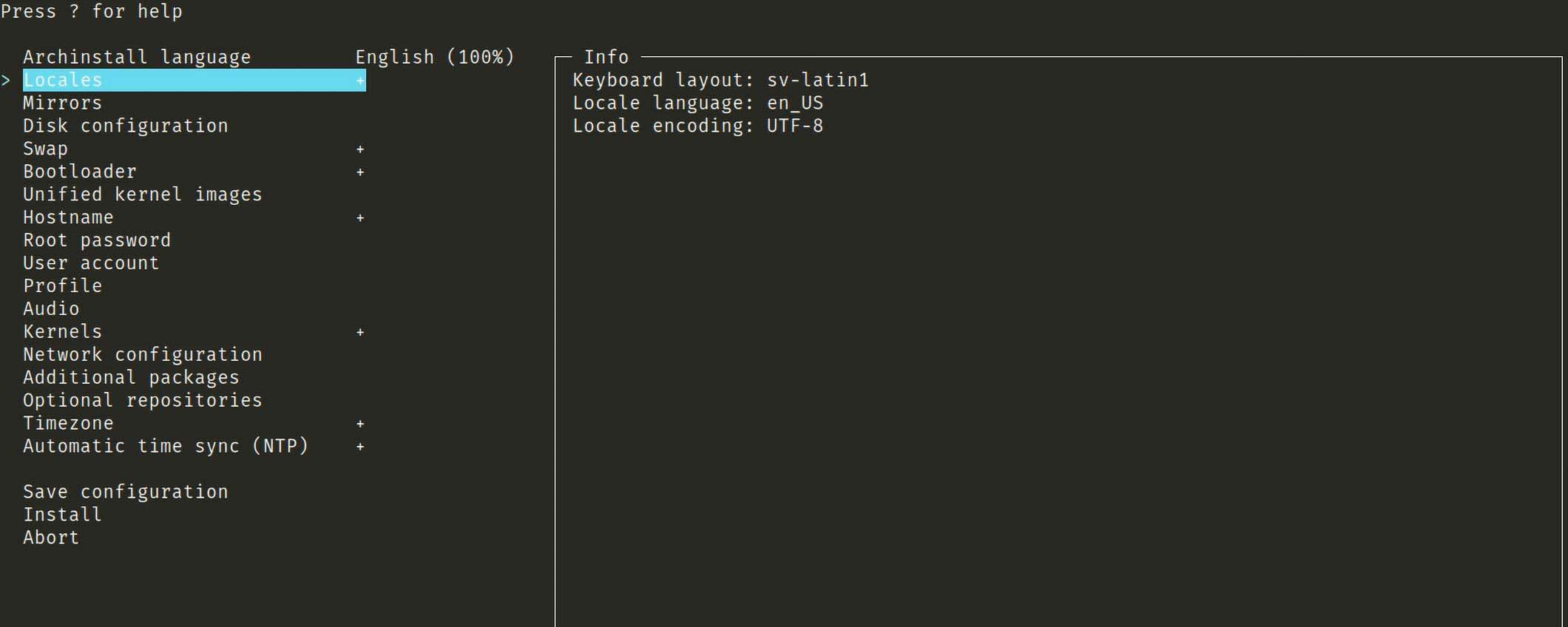Screen dimensions: 1568x627
Task: Click the selection arrow cursor beside Locales
Action: [x=6, y=80]
